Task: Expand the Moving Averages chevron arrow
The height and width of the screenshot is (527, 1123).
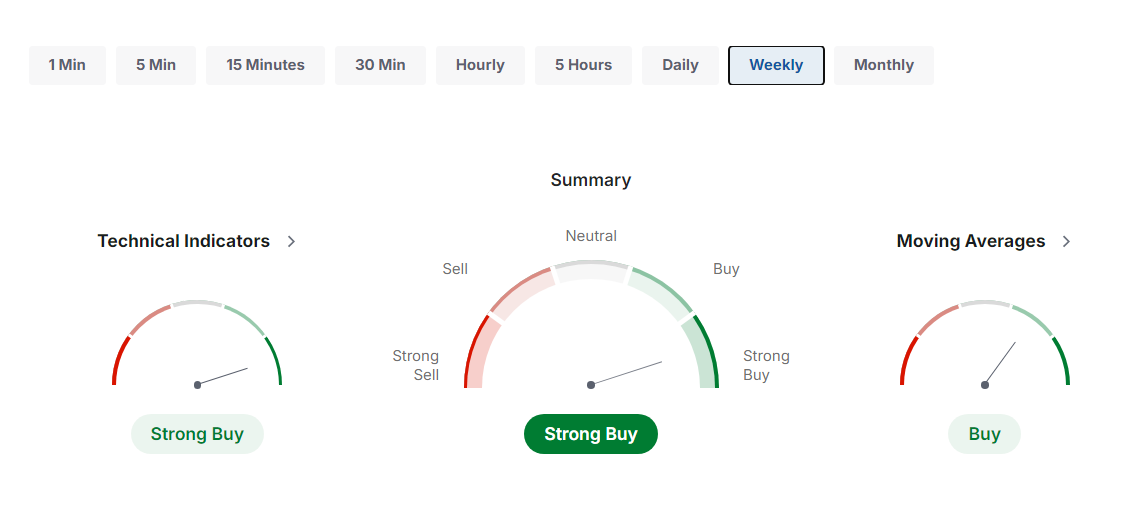Action: (1066, 241)
